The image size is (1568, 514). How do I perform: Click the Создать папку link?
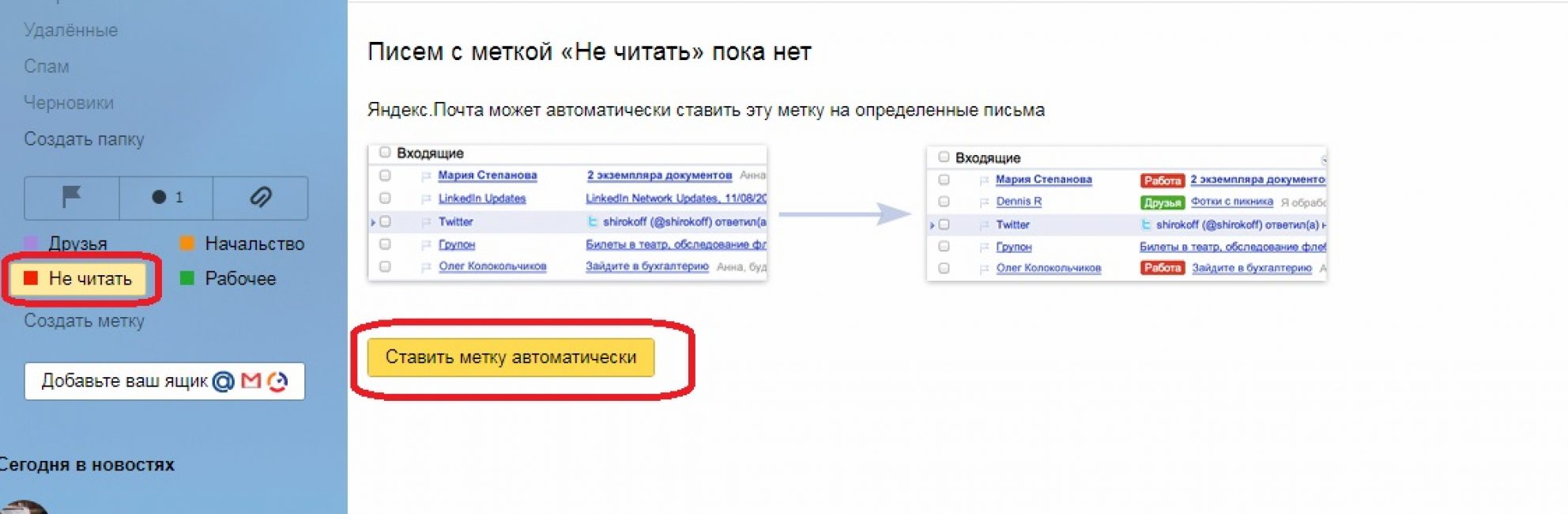tap(84, 139)
